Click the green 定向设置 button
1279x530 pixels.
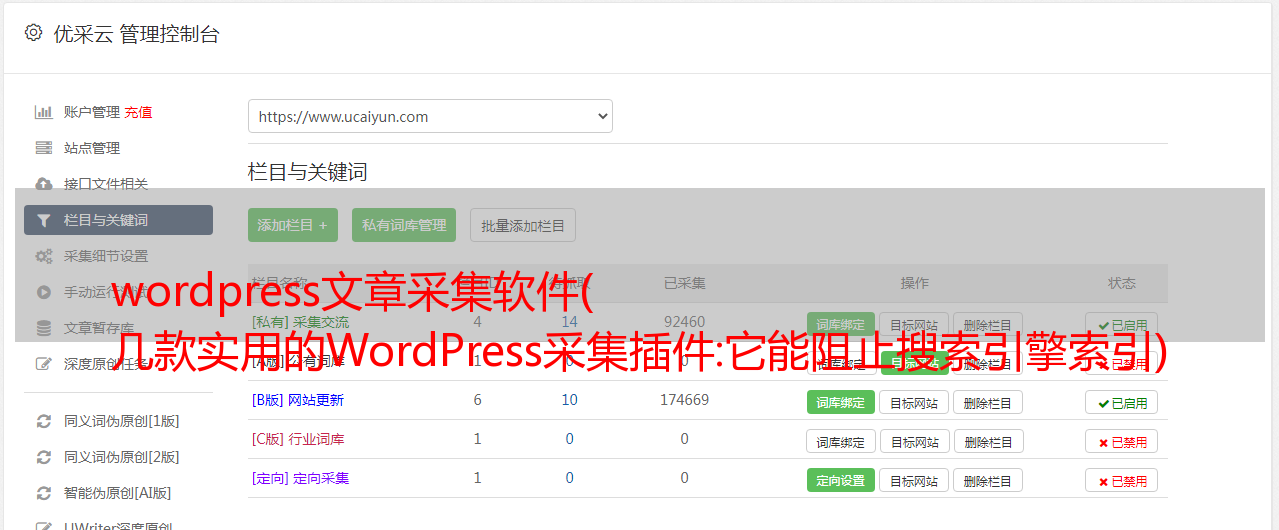[841, 480]
